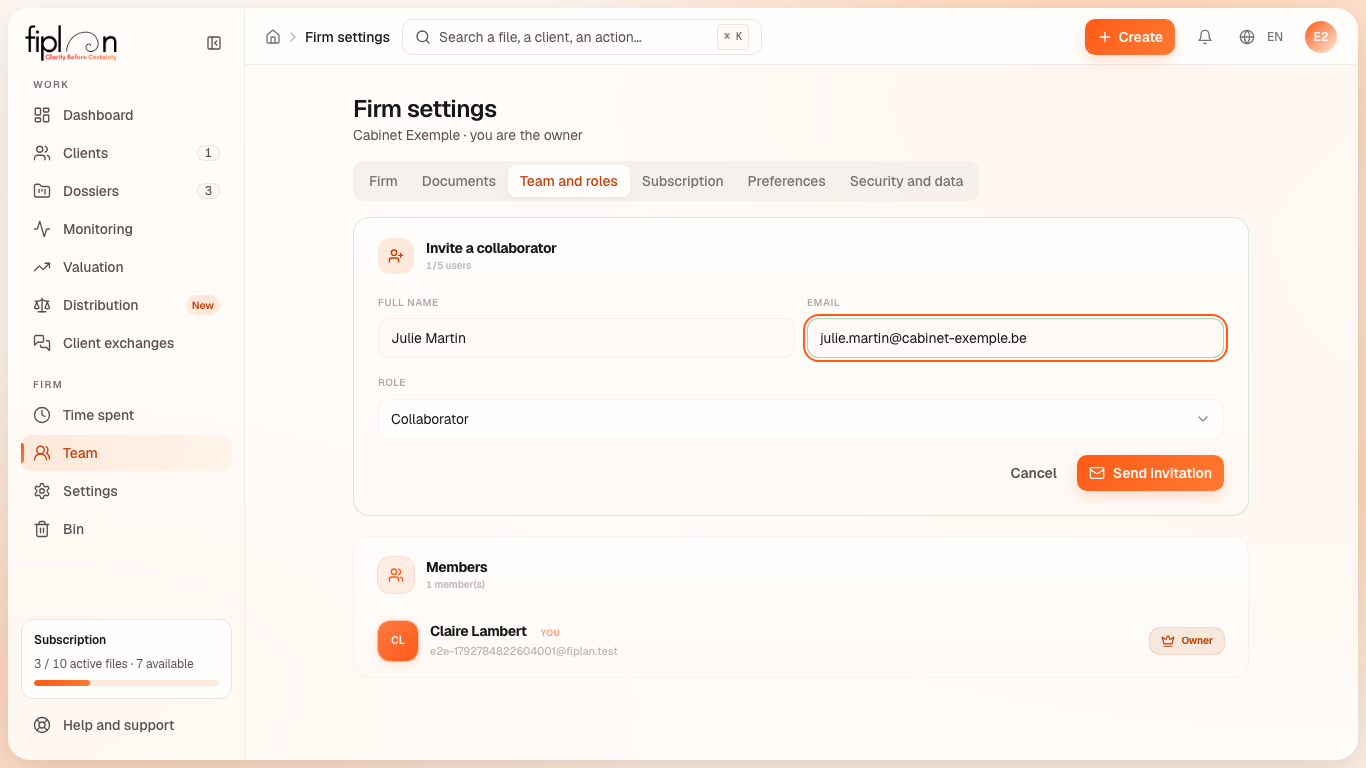Viewport: 1366px width, 768px height.
Task: Click the Members group icon
Action: 396,575
